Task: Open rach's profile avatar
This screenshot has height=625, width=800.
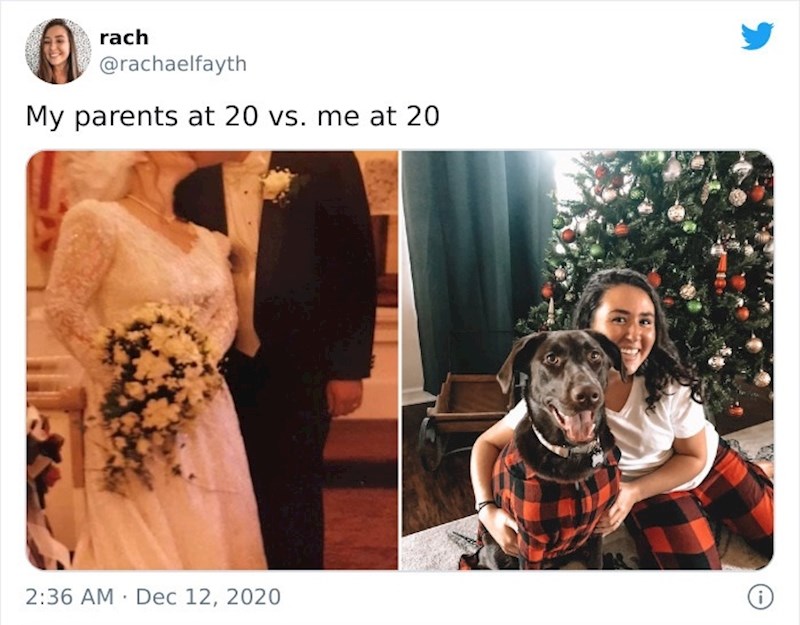Action: click(x=58, y=51)
